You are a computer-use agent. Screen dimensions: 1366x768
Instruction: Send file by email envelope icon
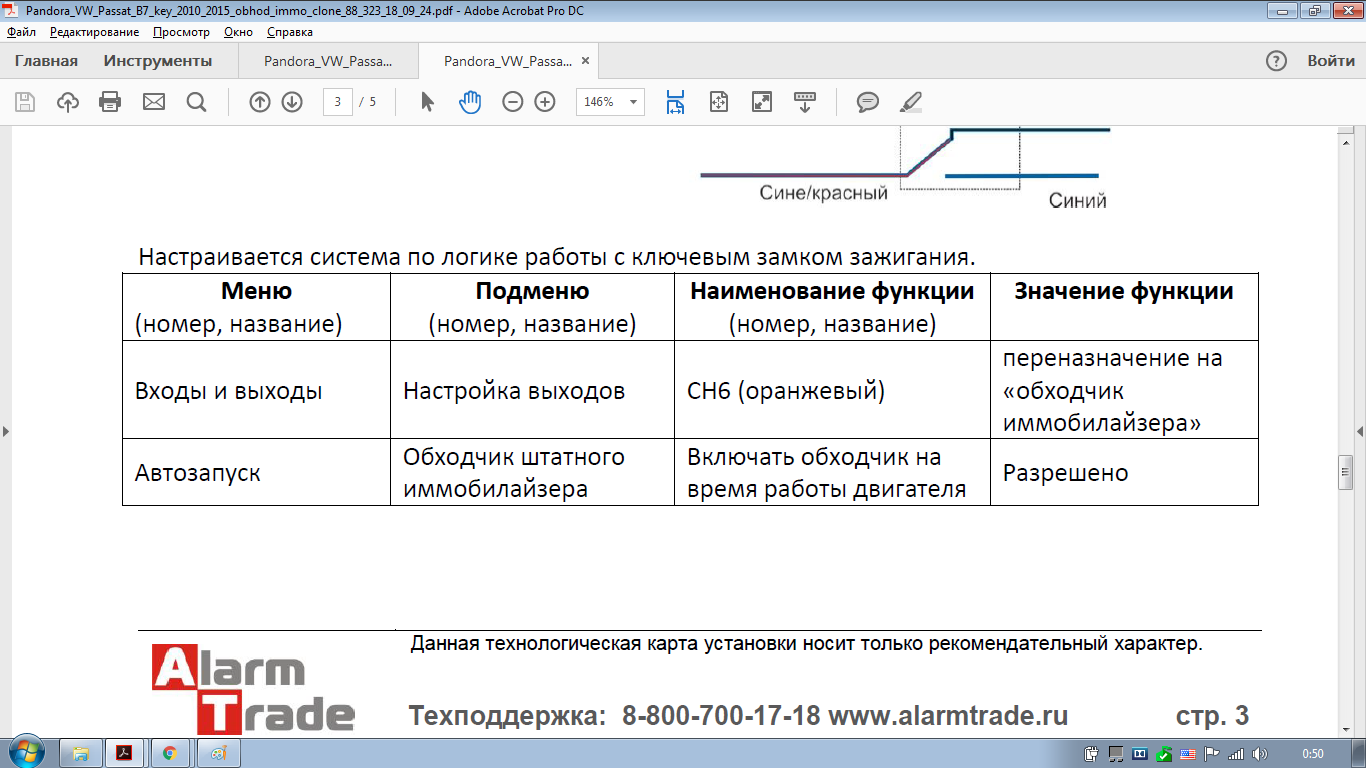coord(153,102)
